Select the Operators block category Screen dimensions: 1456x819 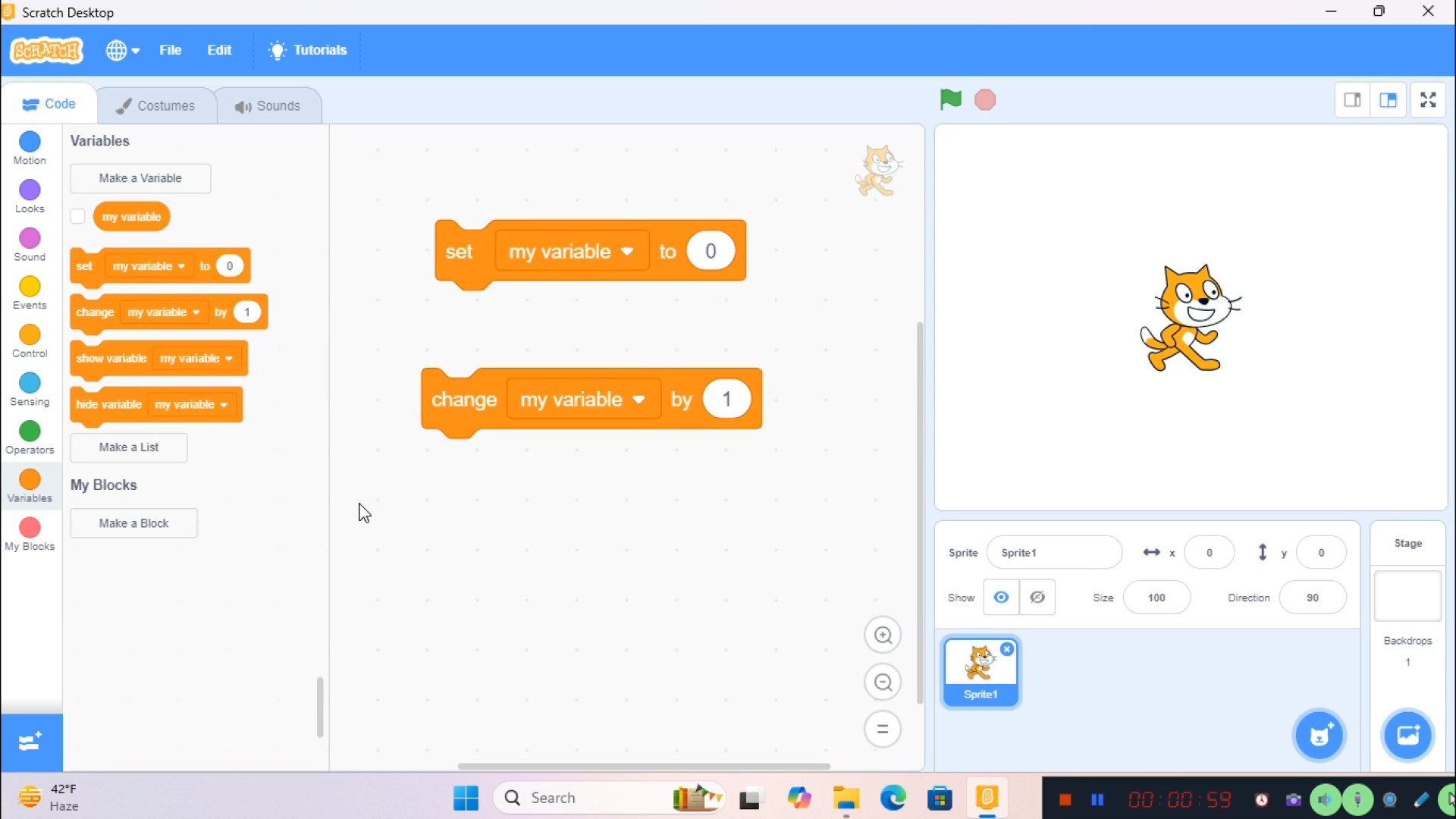pyautogui.click(x=30, y=438)
